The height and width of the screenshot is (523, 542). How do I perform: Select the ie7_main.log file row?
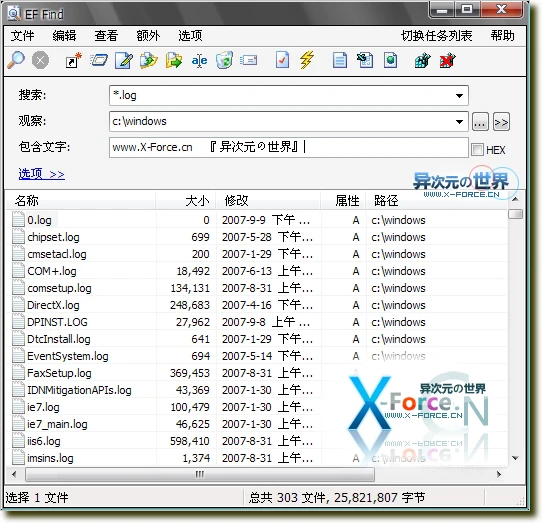257,424
